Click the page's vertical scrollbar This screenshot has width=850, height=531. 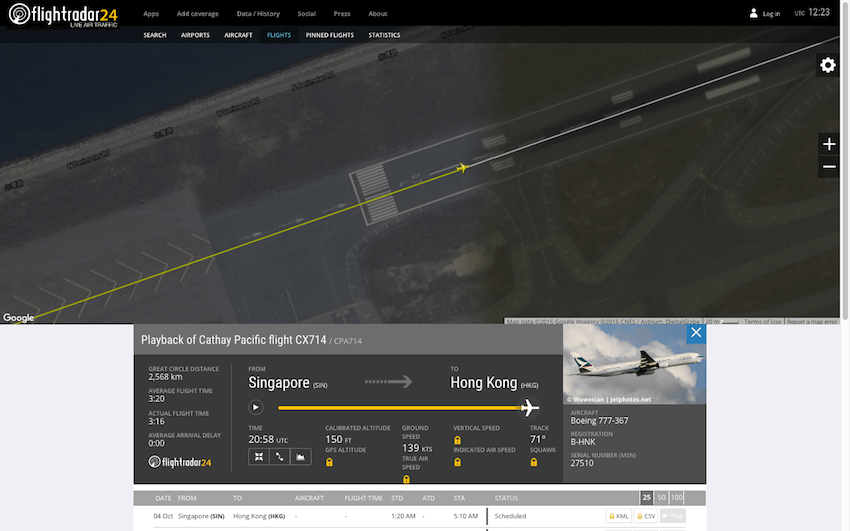pos(845,163)
